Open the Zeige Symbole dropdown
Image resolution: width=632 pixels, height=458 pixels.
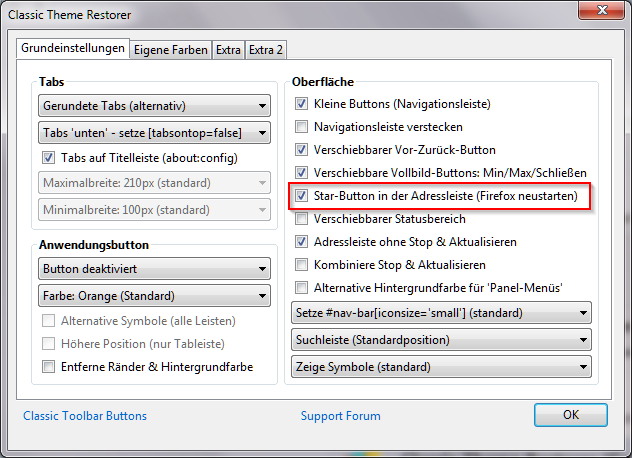point(441,367)
